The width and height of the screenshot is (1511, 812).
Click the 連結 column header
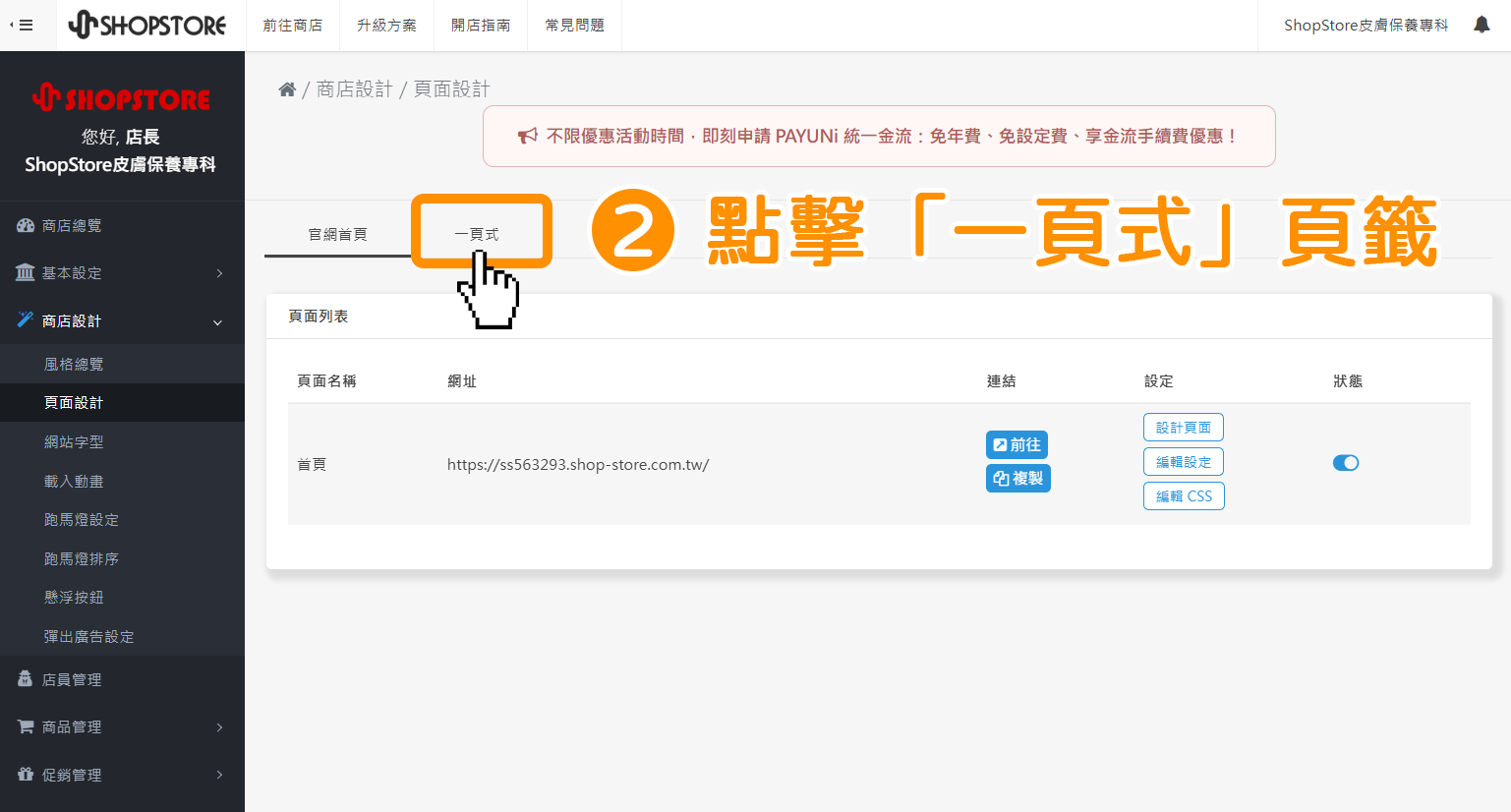click(1001, 381)
